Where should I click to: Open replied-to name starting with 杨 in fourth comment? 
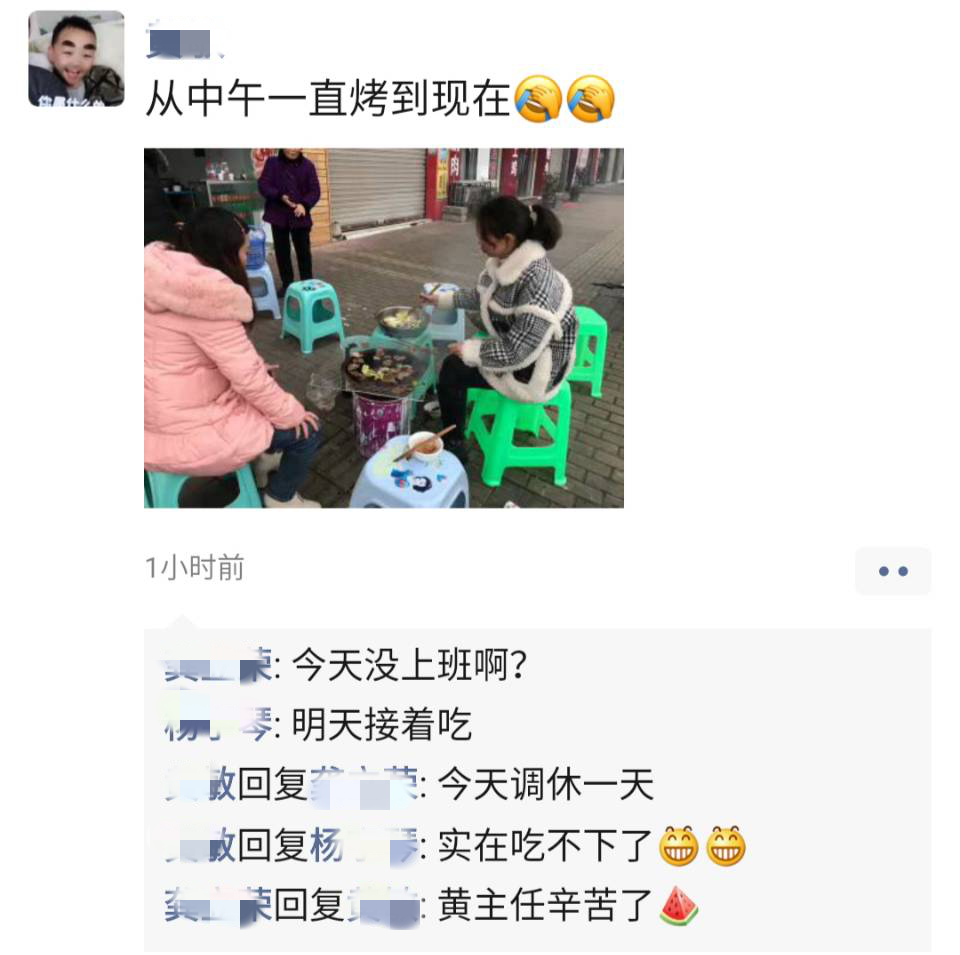[364, 846]
